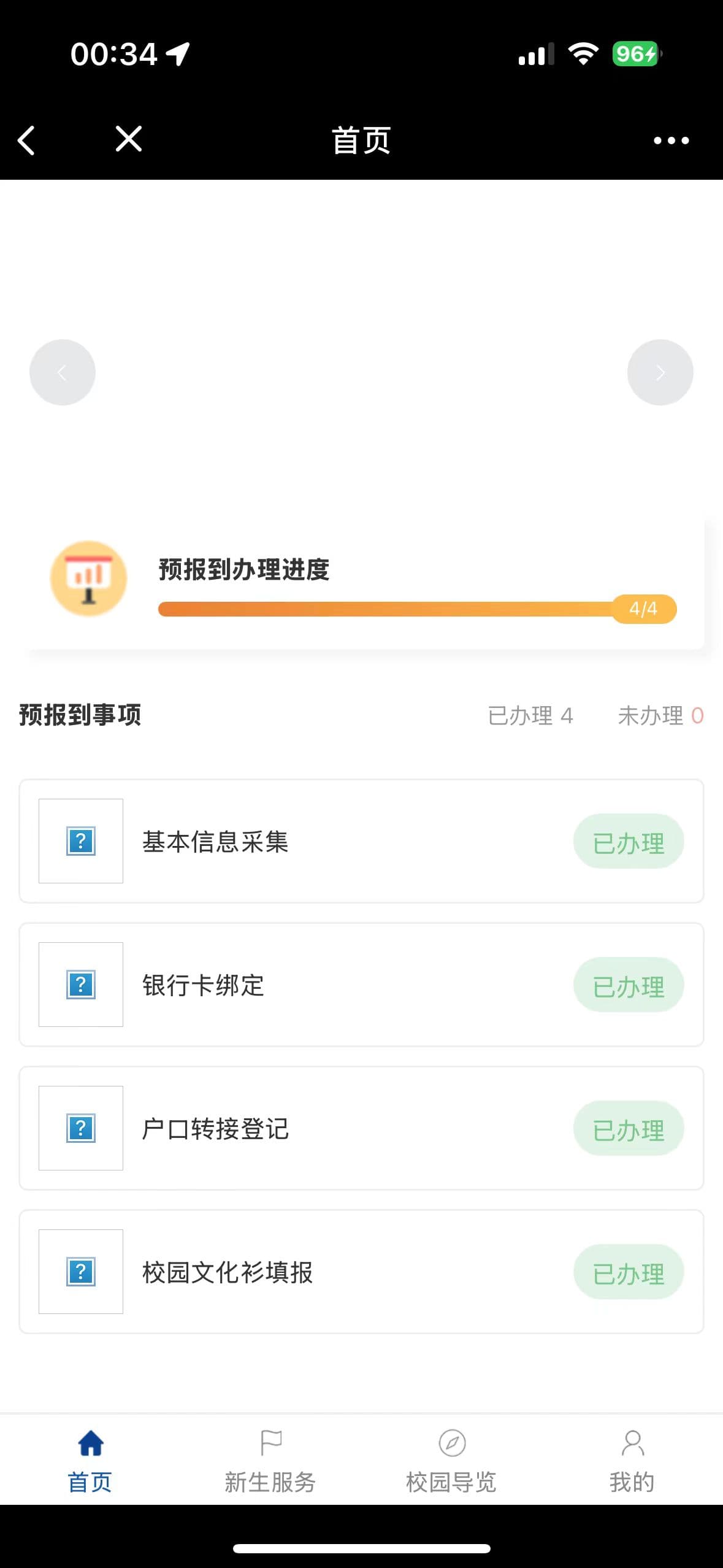Tap 已办理 status for 银行卡绑定
Screen dimensions: 723x1568
[629, 985]
